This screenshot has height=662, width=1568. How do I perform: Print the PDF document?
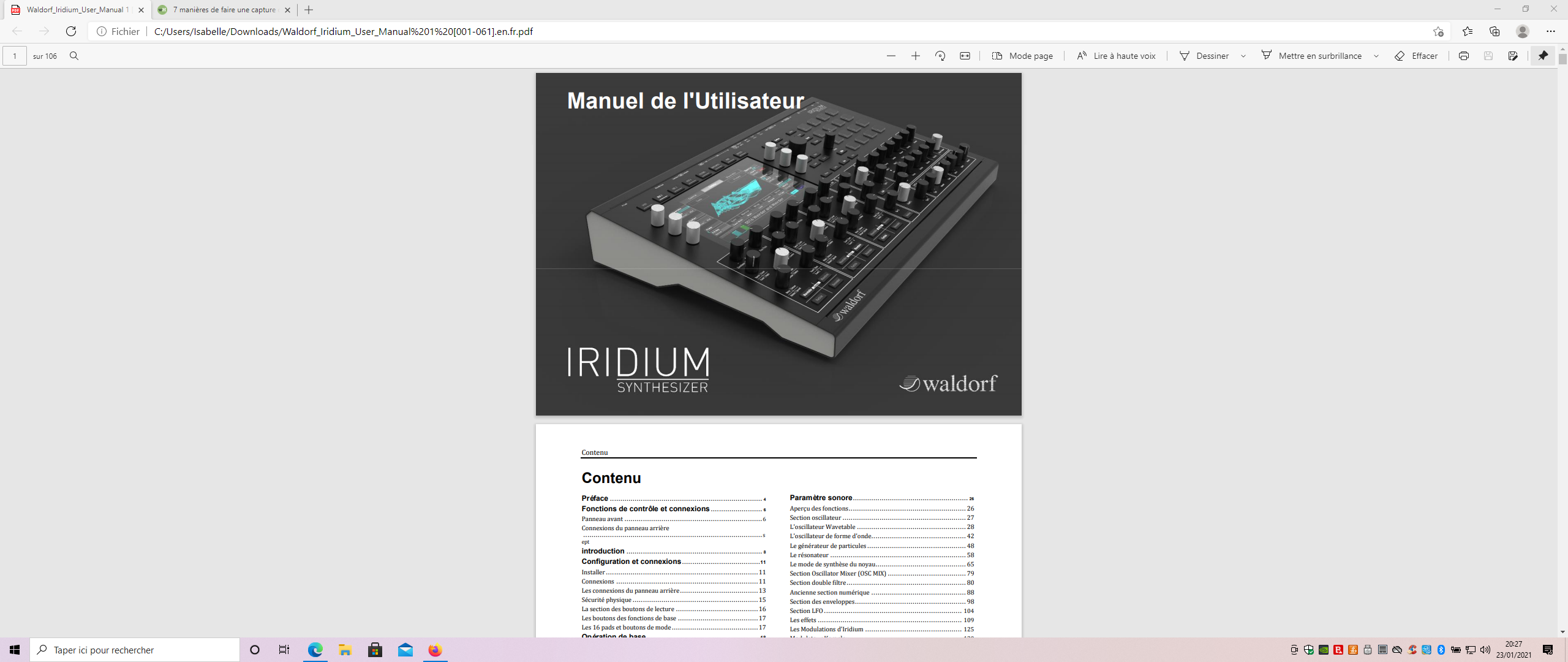click(1464, 56)
